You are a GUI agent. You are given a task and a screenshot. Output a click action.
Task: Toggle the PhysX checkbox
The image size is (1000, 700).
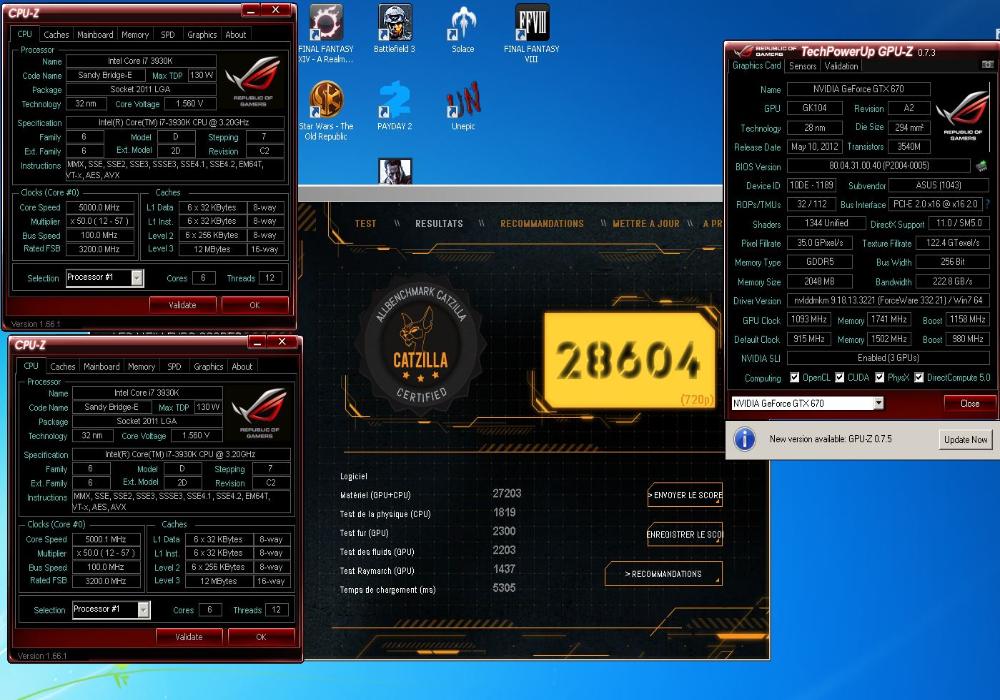tap(879, 377)
